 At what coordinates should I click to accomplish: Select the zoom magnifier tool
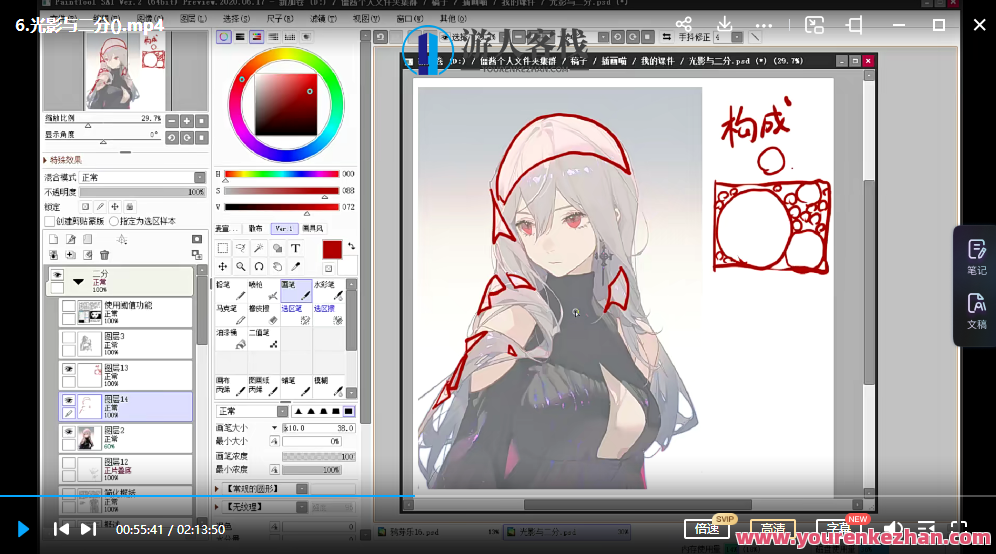241,267
